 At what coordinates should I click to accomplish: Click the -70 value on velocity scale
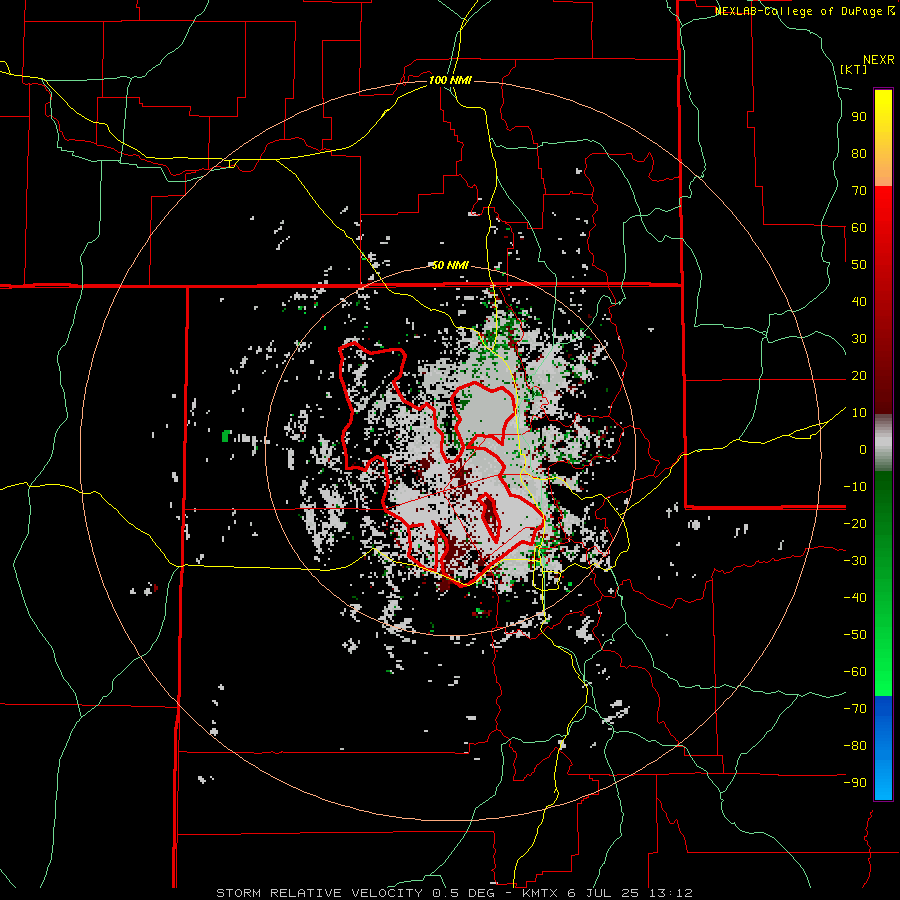tap(855, 709)
